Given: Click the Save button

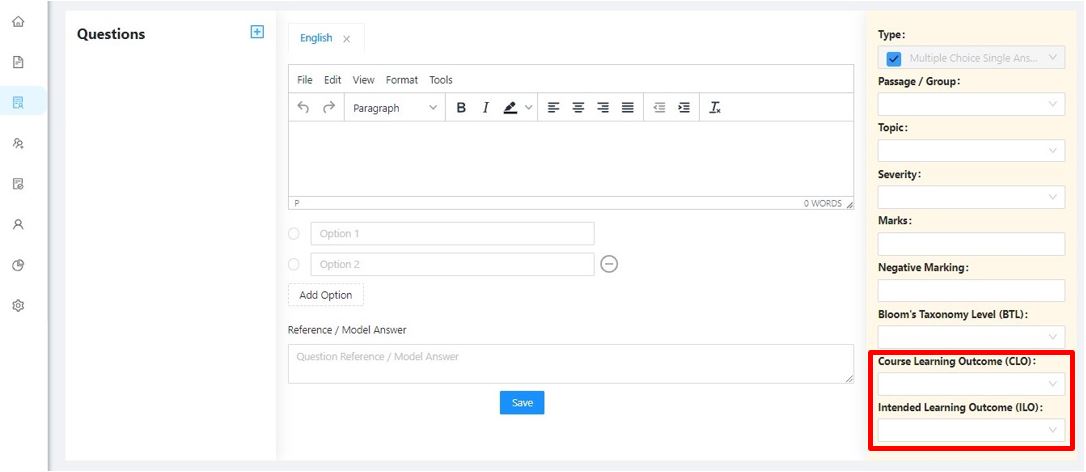Looking at the screenshot, I should (x=522, y=403).
